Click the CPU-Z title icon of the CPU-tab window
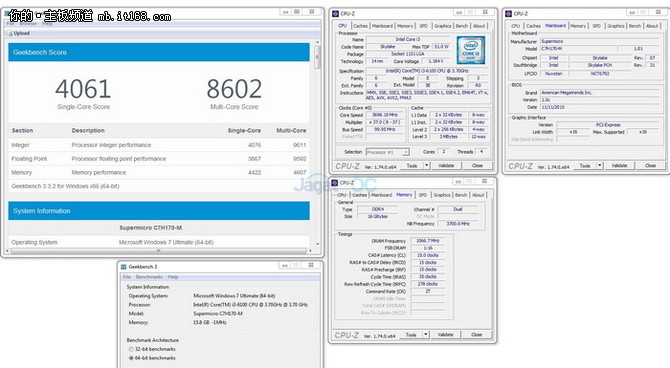 335,14
